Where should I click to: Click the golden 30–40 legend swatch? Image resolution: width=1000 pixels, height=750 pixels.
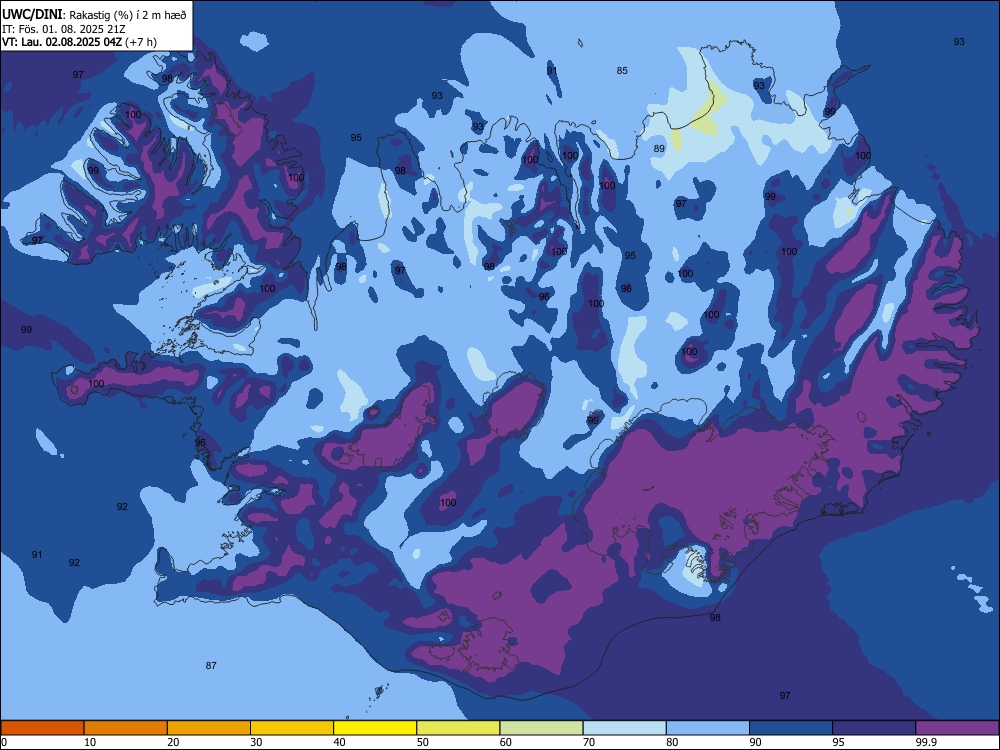click(292, 728)
